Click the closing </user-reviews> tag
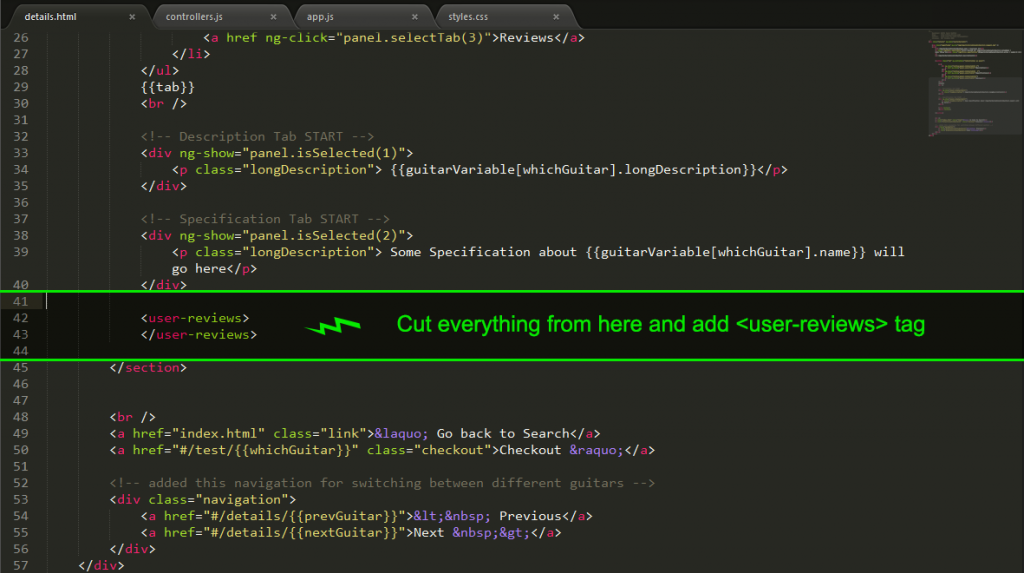This screenshot has width=1024, height=573. coord(199,335)
